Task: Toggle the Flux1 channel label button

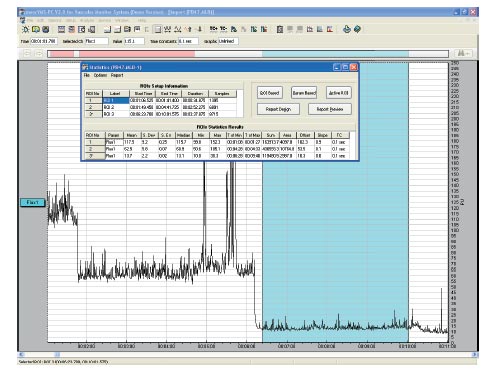Action: 32,202
